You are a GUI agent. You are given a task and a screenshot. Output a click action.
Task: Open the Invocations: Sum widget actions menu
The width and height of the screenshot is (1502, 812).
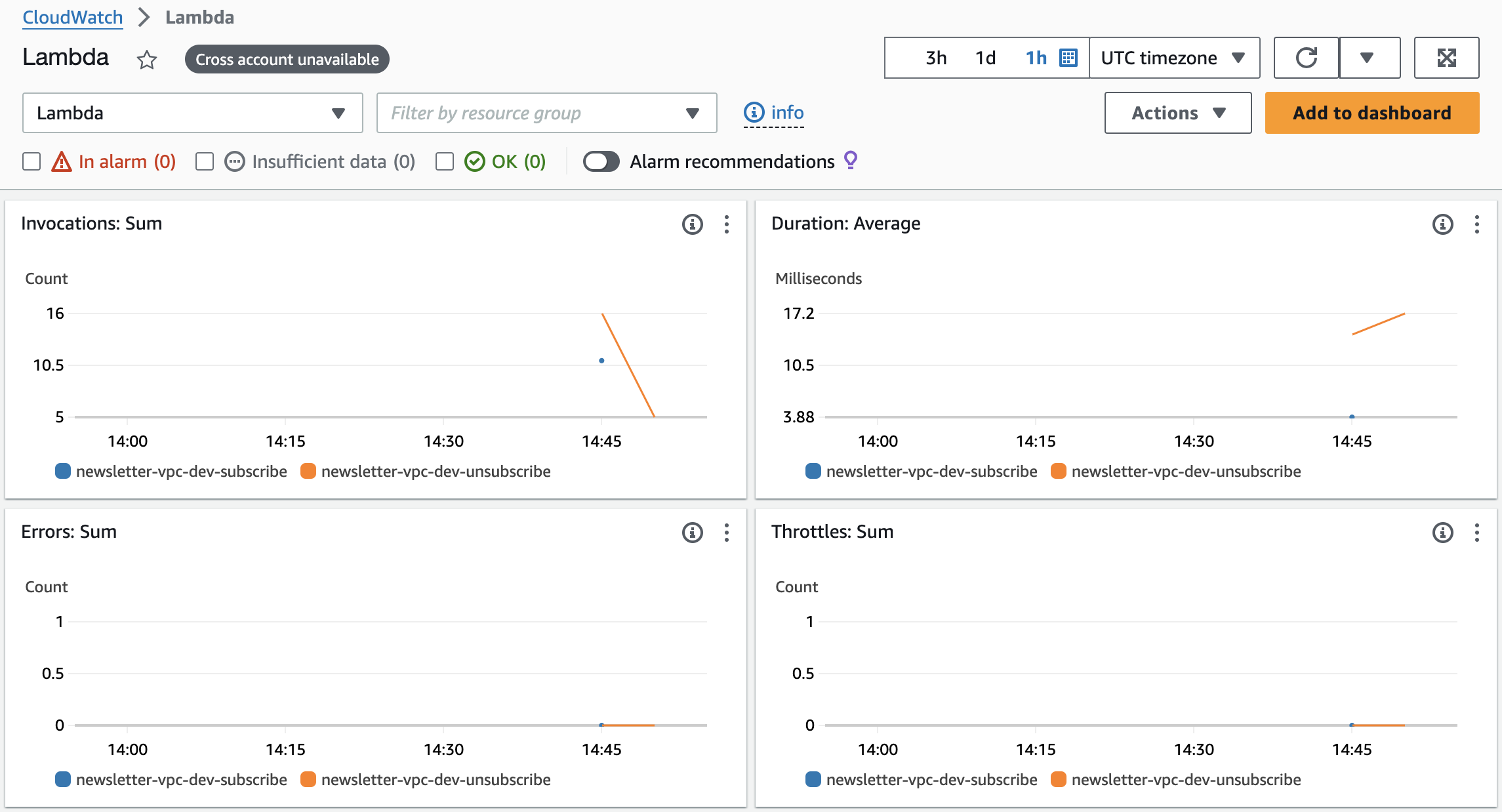click(x=726, y=224)
